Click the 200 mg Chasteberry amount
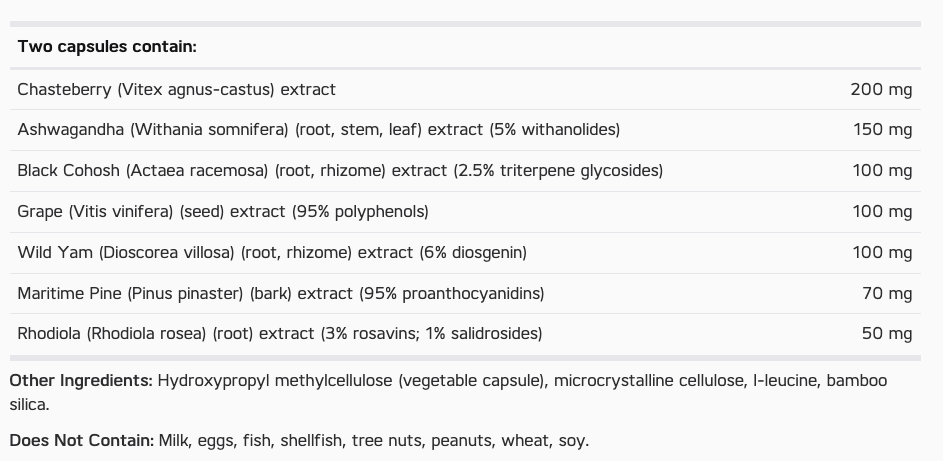 (x=881, y=90)
